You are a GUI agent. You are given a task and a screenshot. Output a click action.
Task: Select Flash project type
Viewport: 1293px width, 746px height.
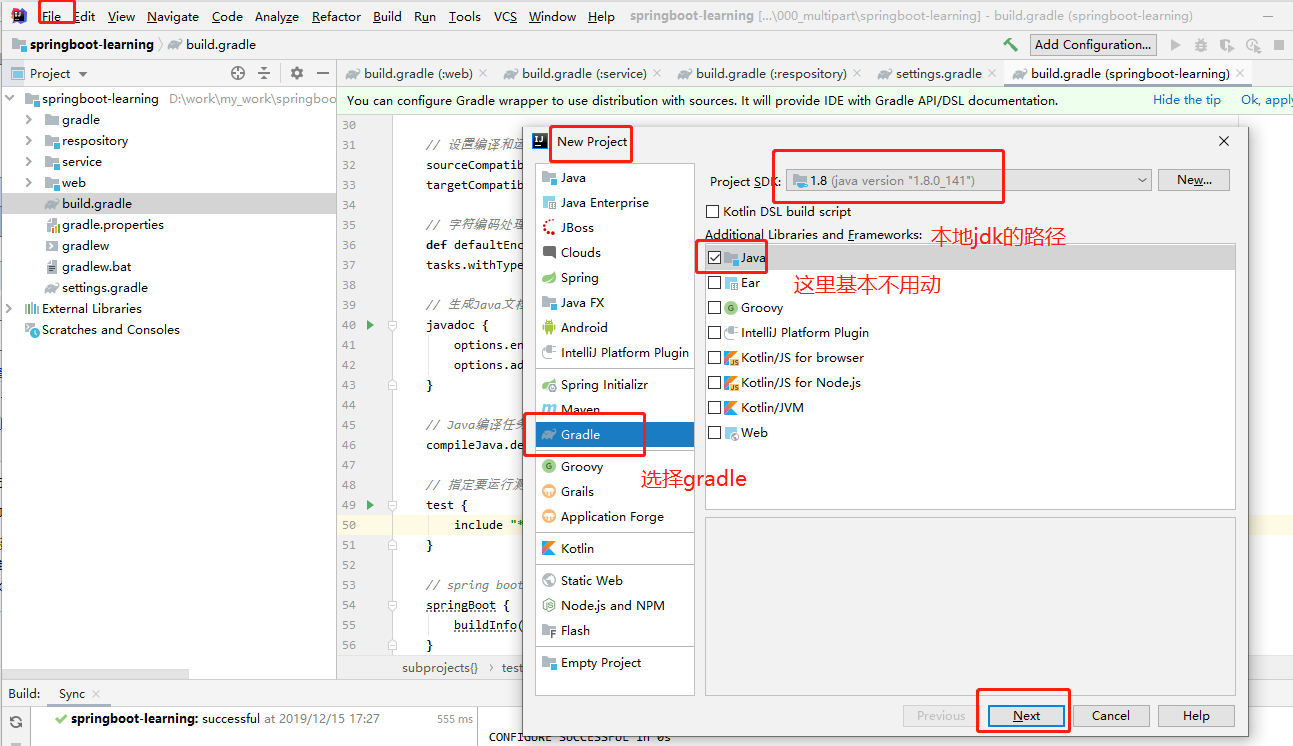(x=615, y=630)
